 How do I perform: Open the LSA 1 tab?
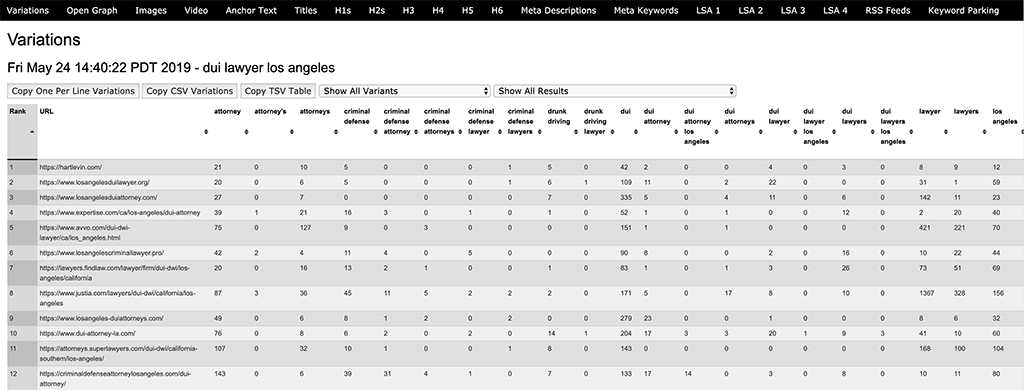click(708, 10)
